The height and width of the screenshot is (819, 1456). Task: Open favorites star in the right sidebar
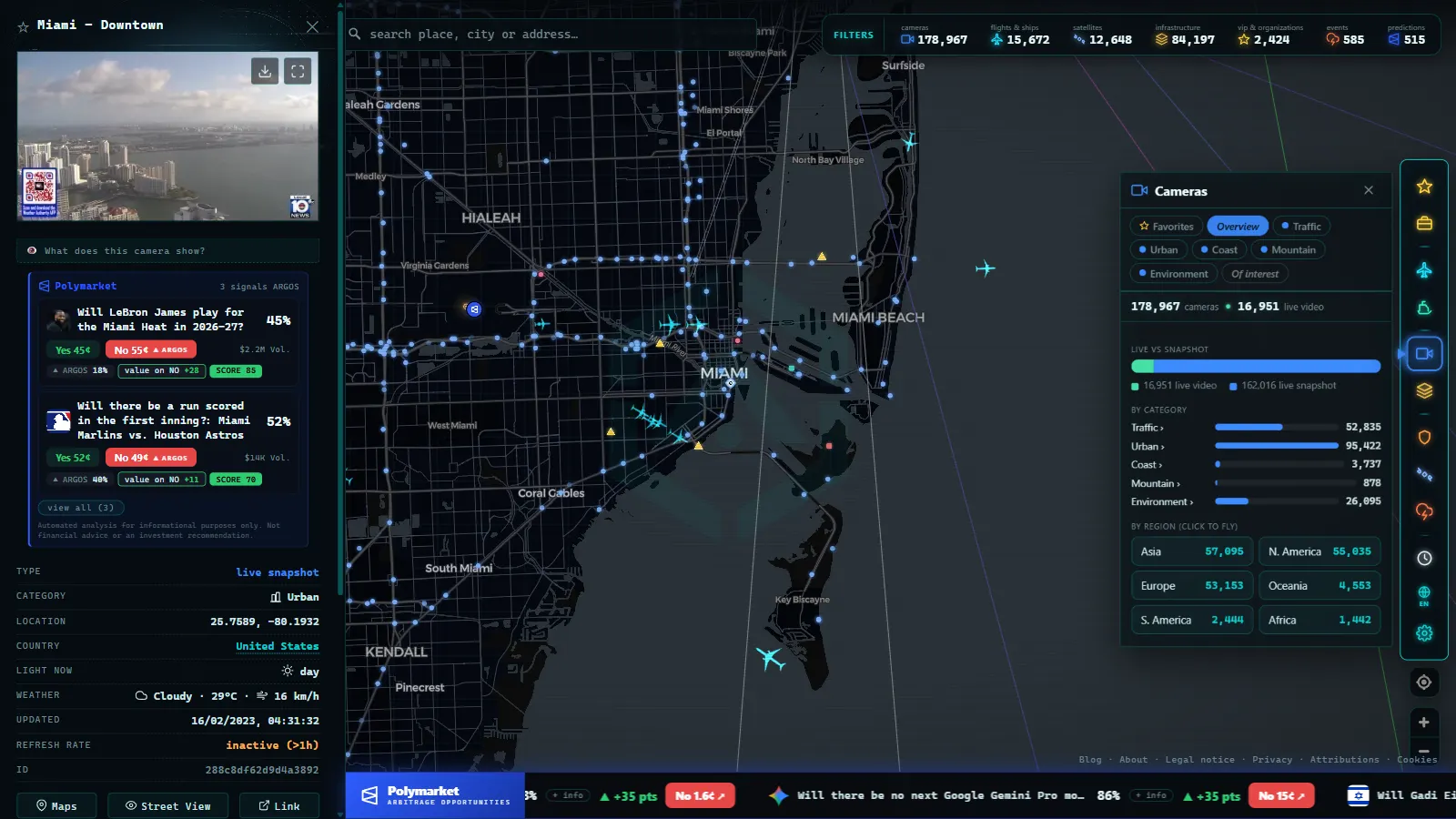(x=1424, y=187)
